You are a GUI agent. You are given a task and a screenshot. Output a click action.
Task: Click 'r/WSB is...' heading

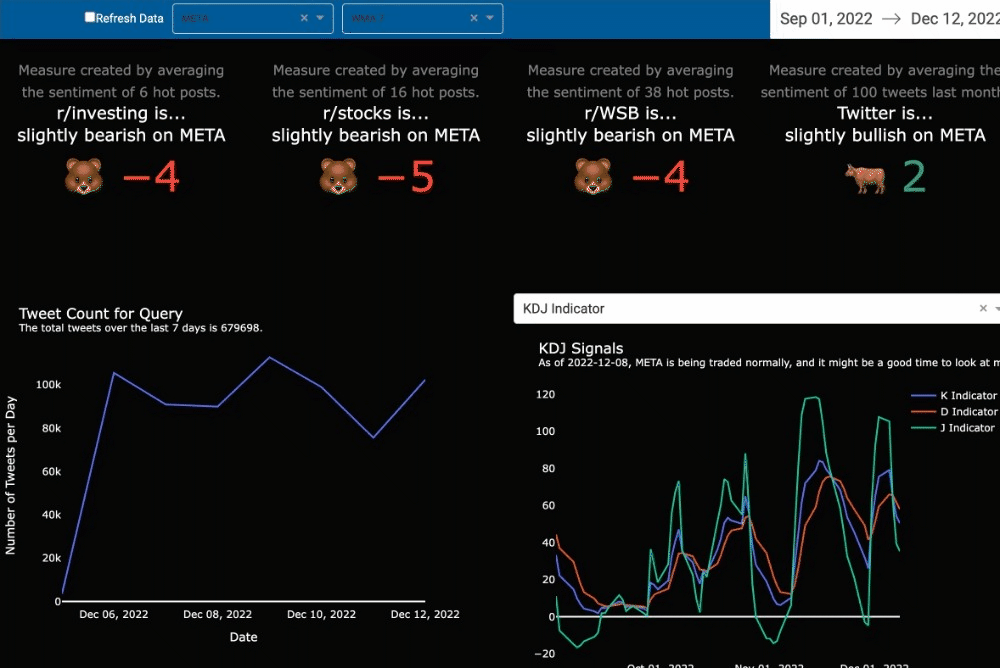pos(630,113)
